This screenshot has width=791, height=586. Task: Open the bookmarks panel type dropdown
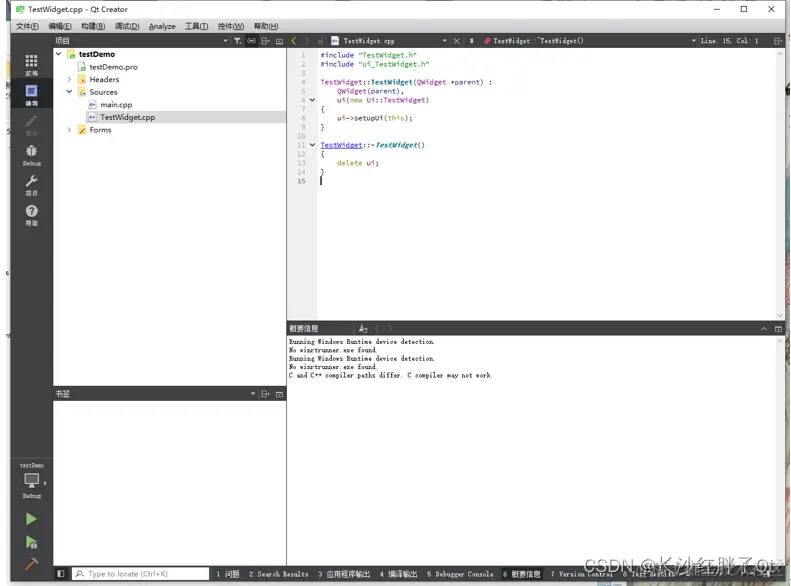point(253,394)
